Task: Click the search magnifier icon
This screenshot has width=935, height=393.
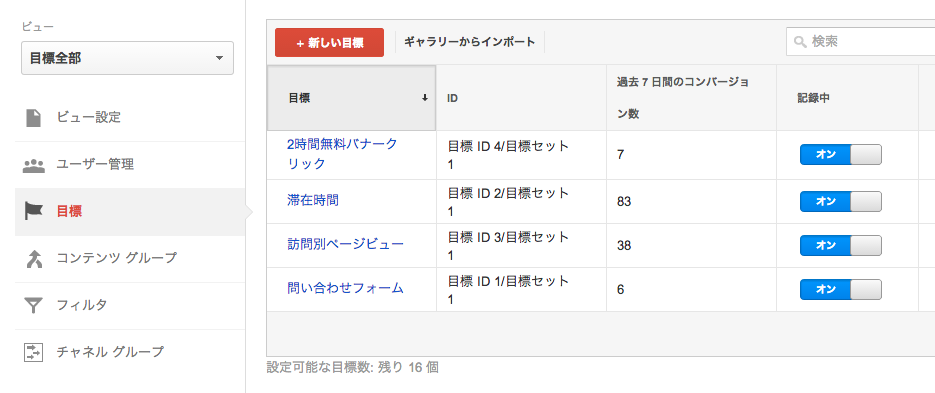Action: (x=800, y=42)
